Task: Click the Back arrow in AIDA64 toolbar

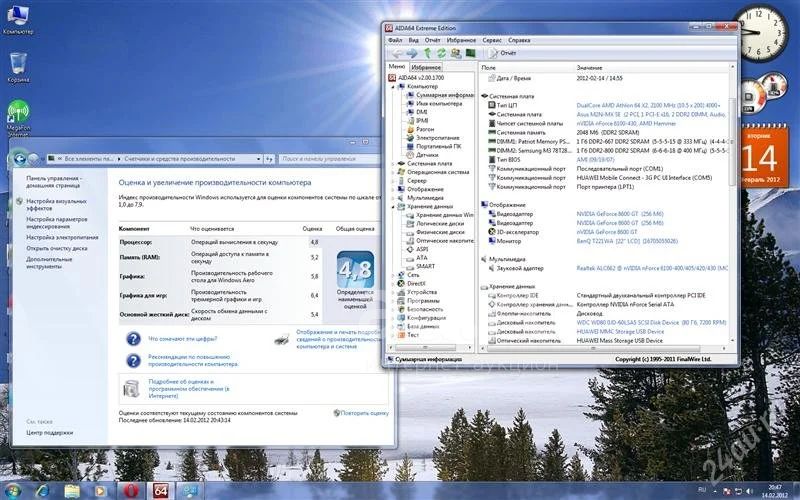Action: point(397,53)
